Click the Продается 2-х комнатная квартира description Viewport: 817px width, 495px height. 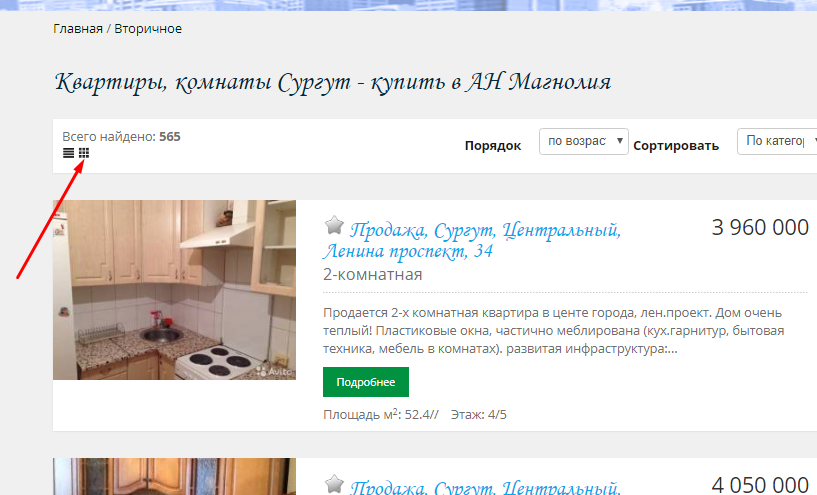[553, 330]
